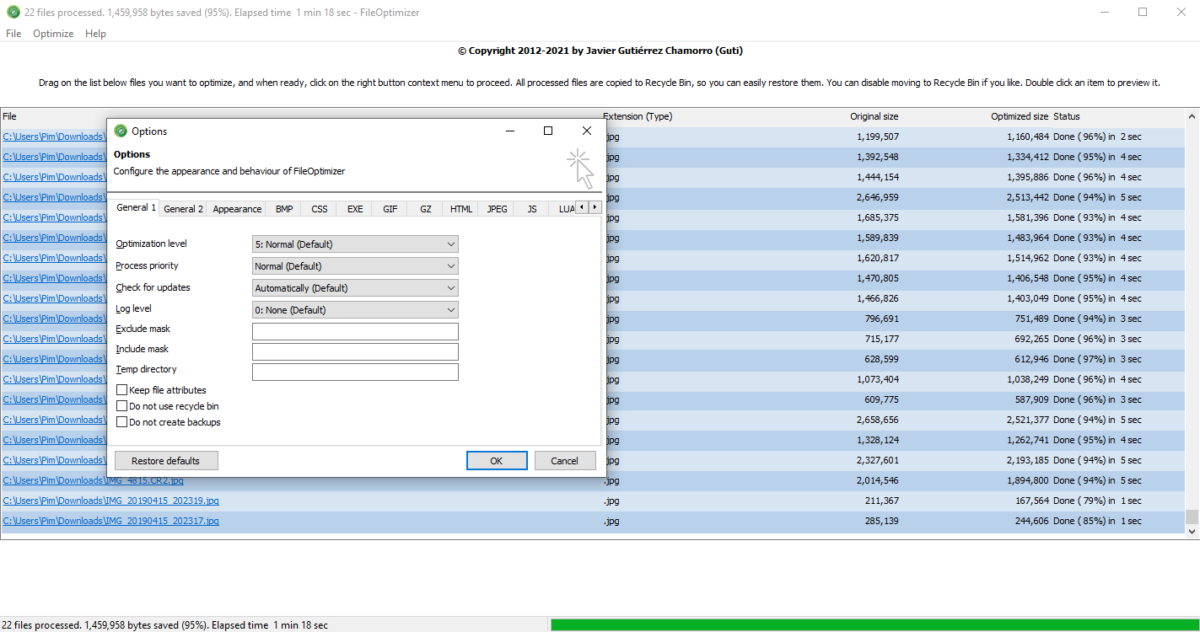
Task: Maximize the Options dialog window
Action: 548,131
